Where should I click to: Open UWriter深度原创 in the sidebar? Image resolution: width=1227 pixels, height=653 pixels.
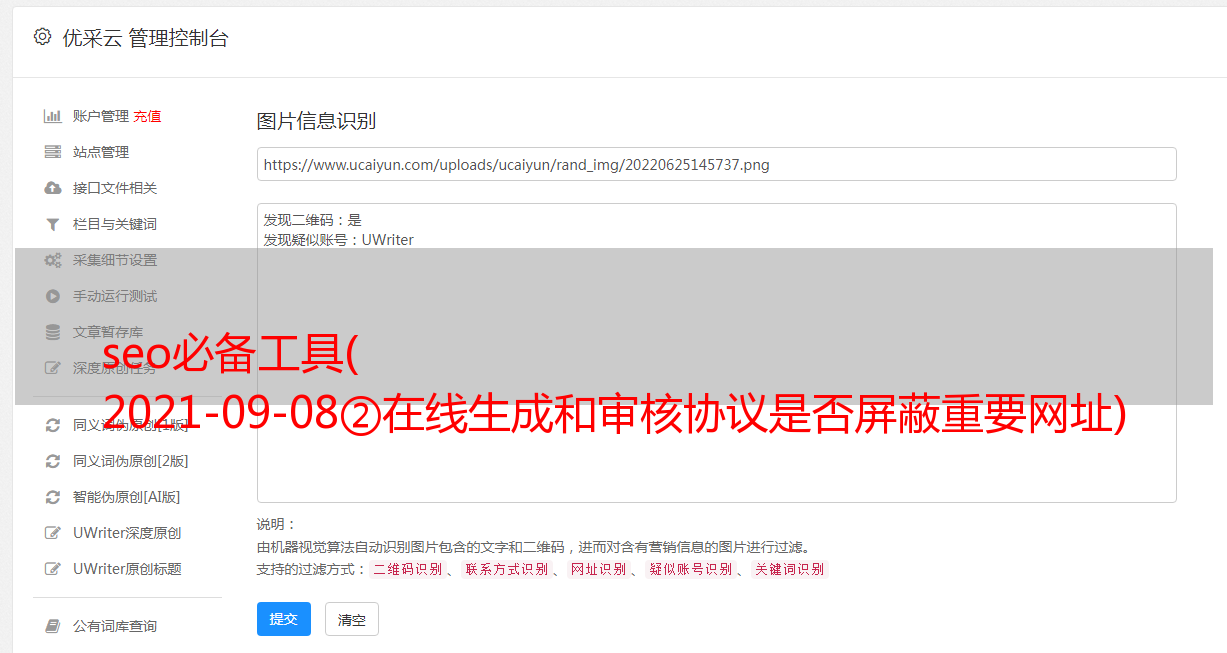pos(127,533)
